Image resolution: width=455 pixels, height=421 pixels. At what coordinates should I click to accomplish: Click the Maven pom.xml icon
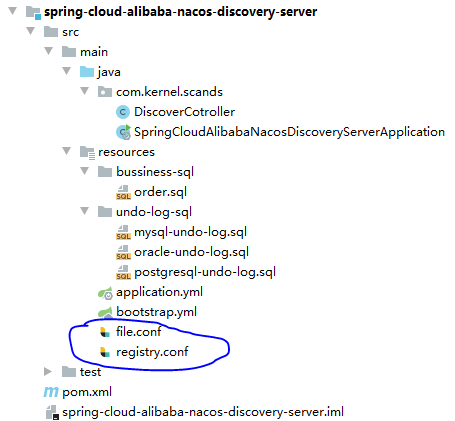(x=51, y=392)
